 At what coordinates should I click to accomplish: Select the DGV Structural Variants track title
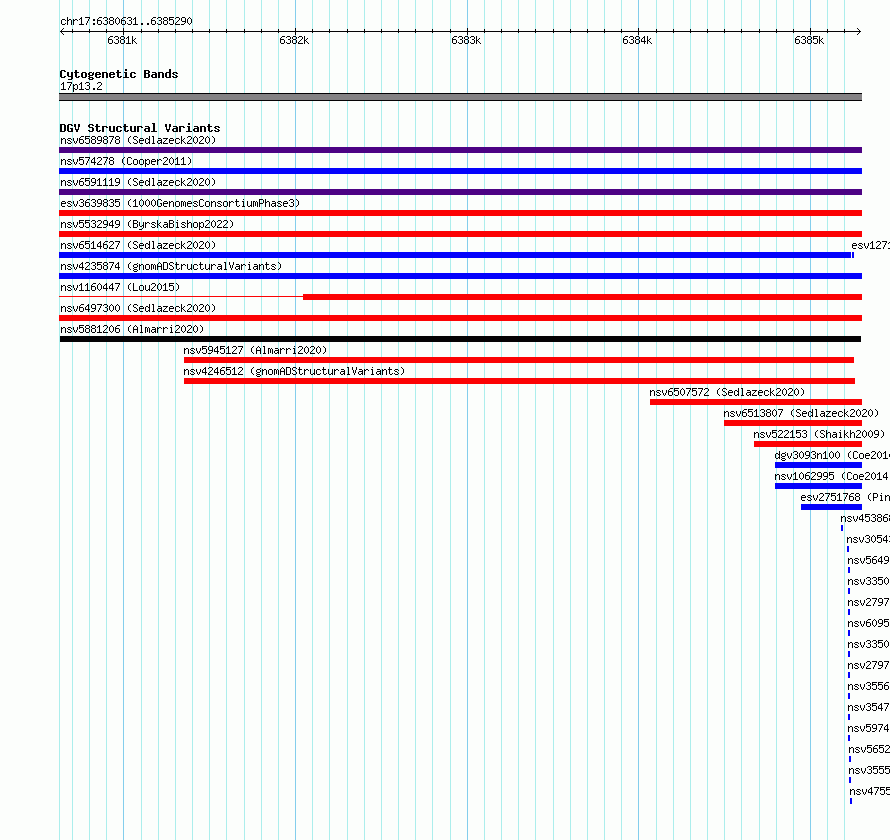(x=140, y=128)
